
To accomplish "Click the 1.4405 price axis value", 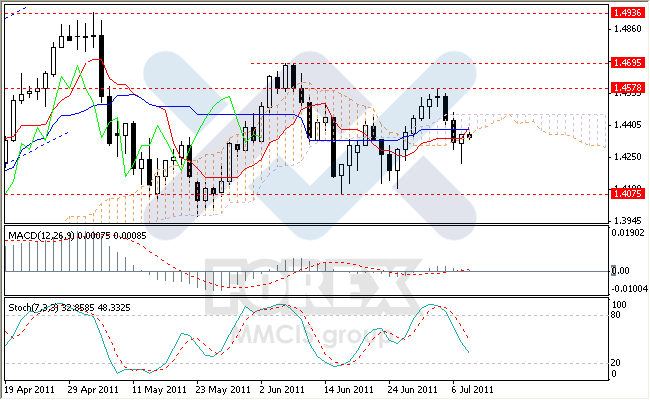I will tap(628, 125).
